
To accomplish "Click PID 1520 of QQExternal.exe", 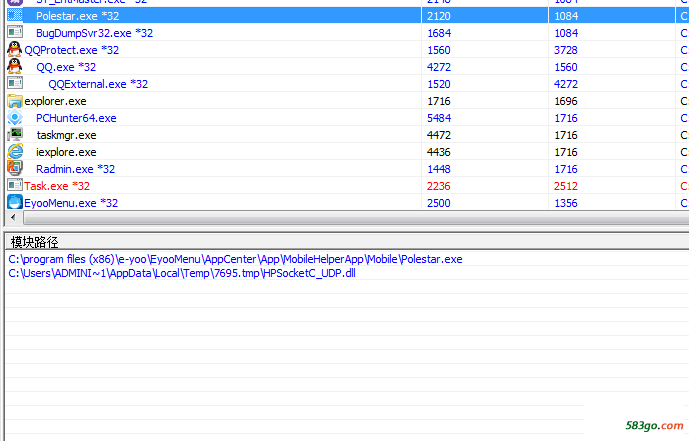I will point(439,84).
